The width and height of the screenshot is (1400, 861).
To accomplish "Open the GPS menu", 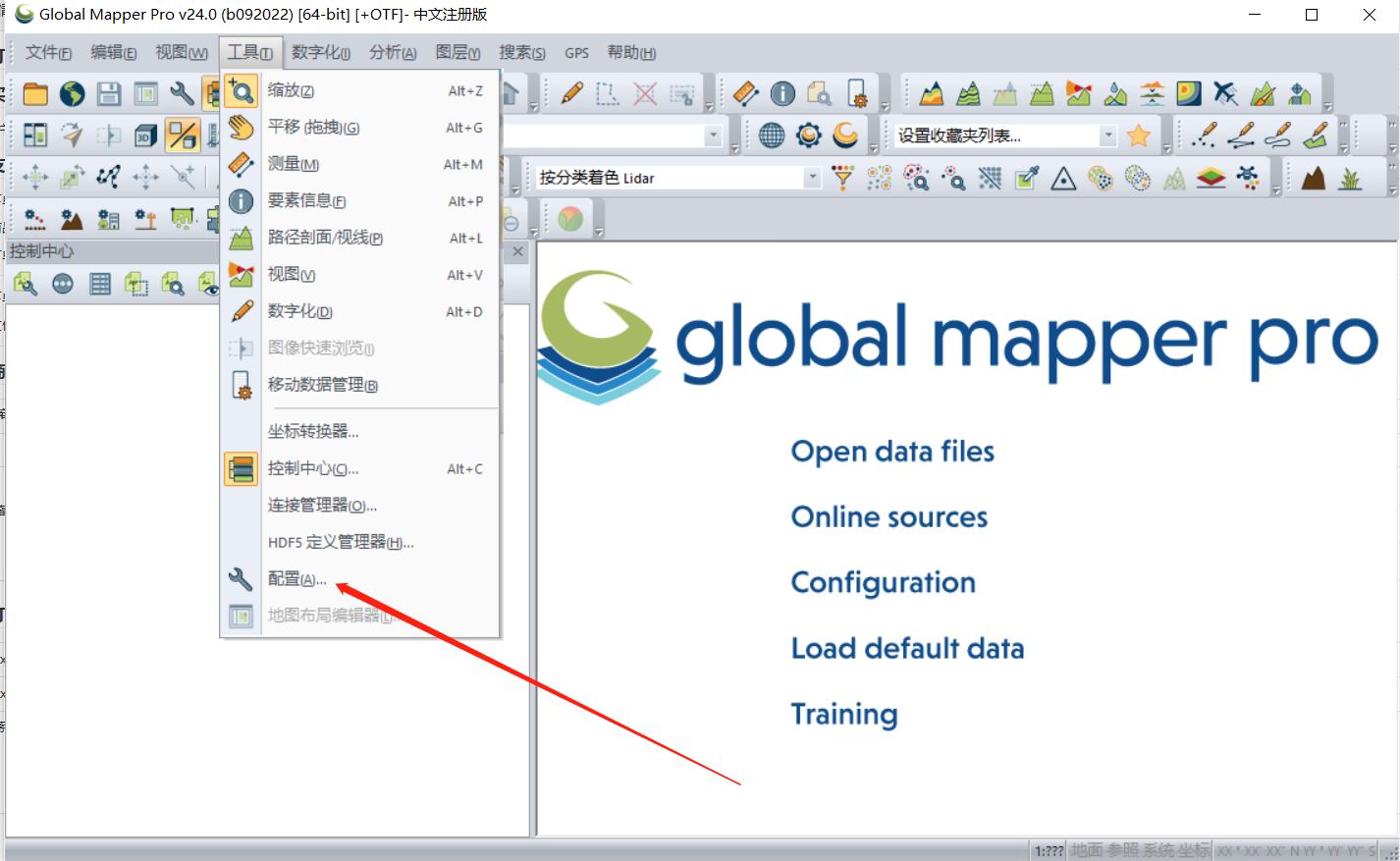I will tap(577, 52).
